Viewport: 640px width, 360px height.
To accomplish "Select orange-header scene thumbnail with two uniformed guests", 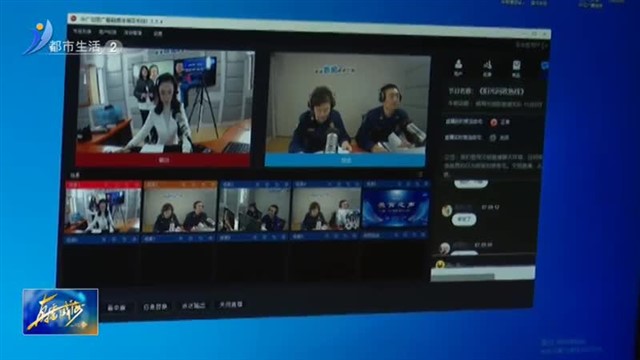I will [x=180, y=210].
